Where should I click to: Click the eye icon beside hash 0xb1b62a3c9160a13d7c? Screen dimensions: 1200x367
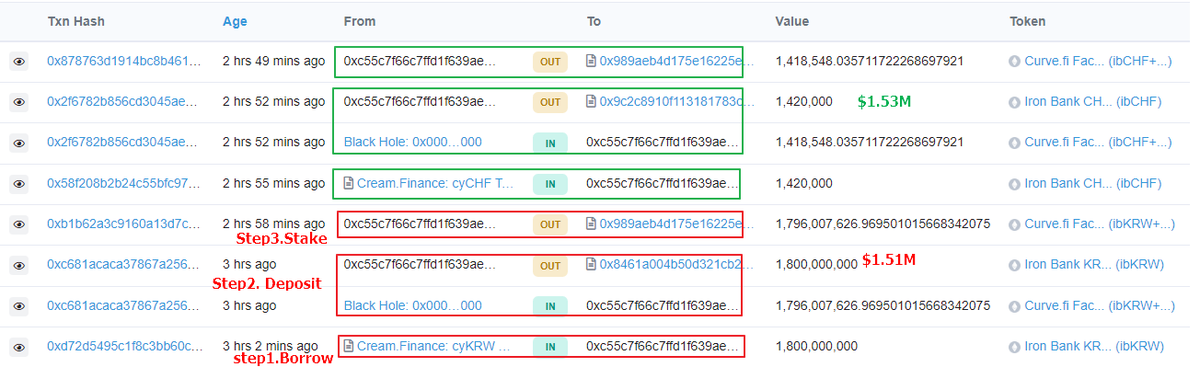coord(18,224)
